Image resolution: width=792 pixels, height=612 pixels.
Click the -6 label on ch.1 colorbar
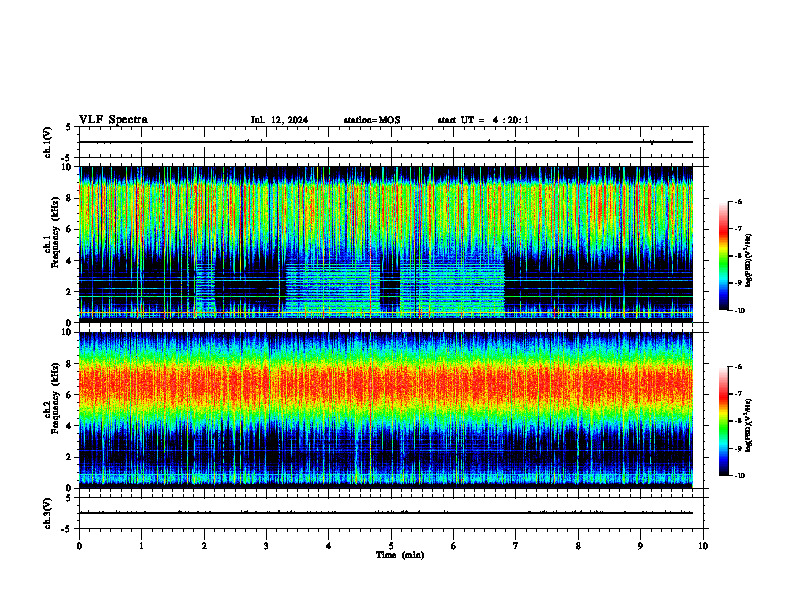click(738, 201)
